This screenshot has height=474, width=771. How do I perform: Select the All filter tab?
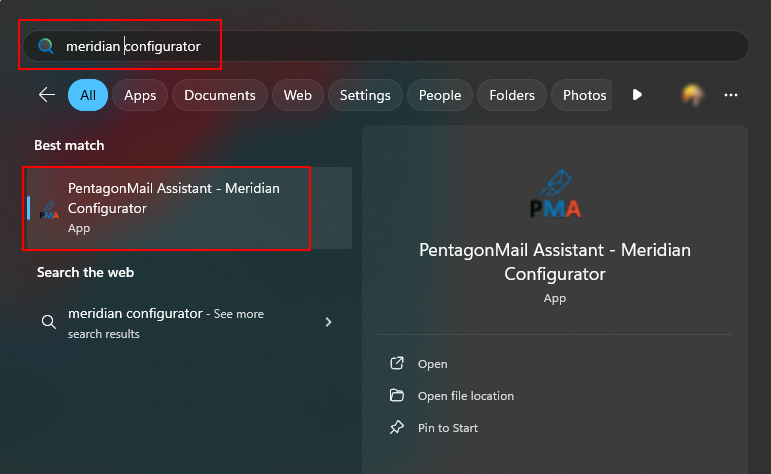[88, 95]
